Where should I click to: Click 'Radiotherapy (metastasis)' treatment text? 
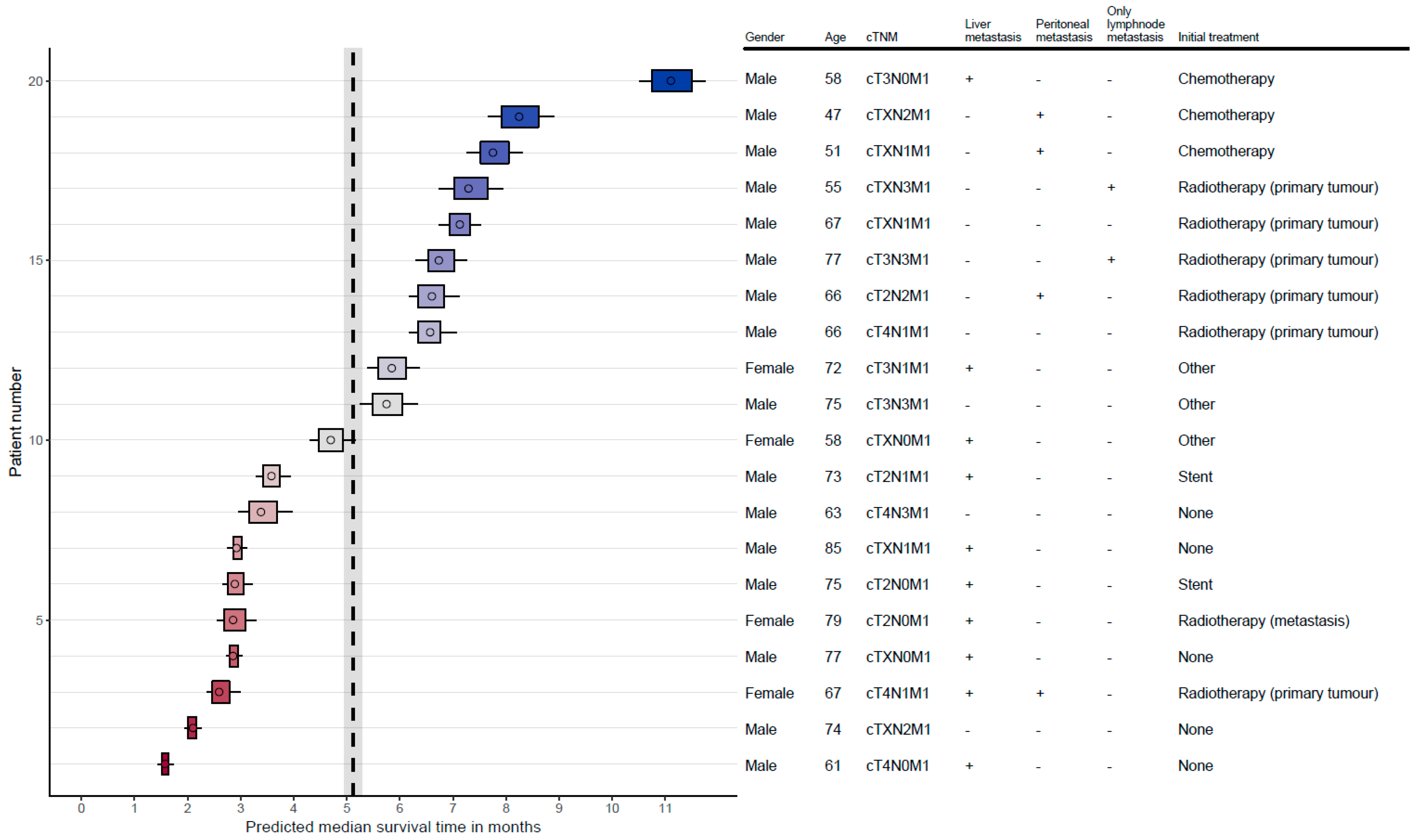pos(1263,620)
